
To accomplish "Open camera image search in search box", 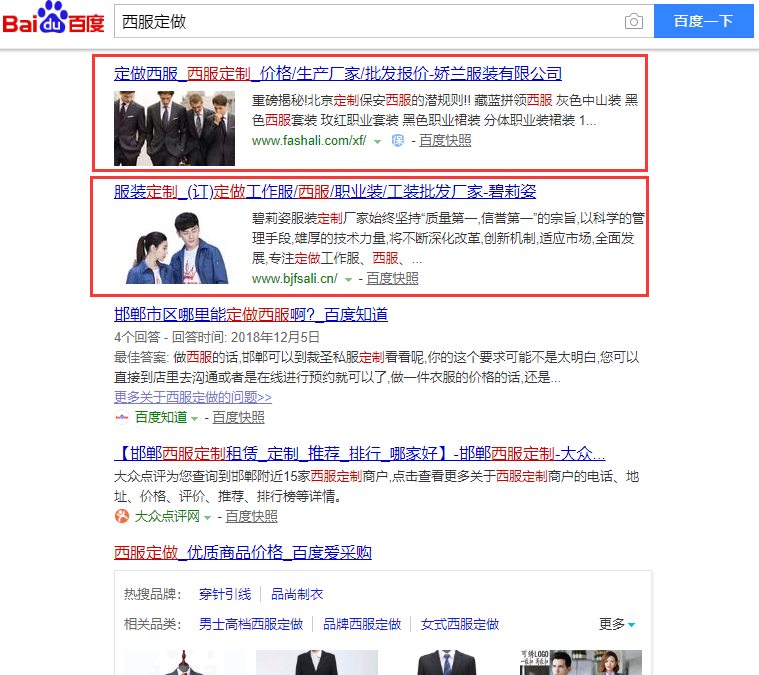I will click(633, 21).
